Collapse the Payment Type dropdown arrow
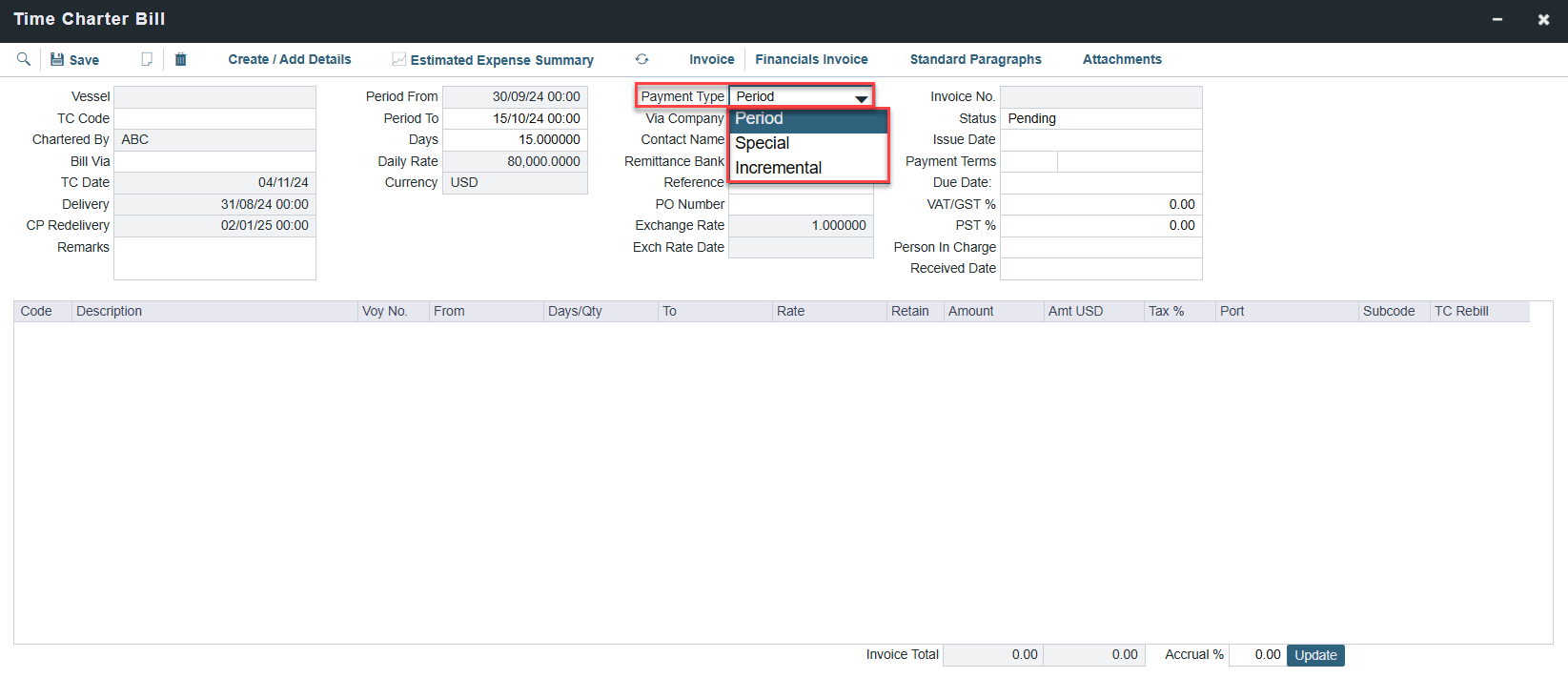The image size is (1568, 678). (x=861, y=97)
